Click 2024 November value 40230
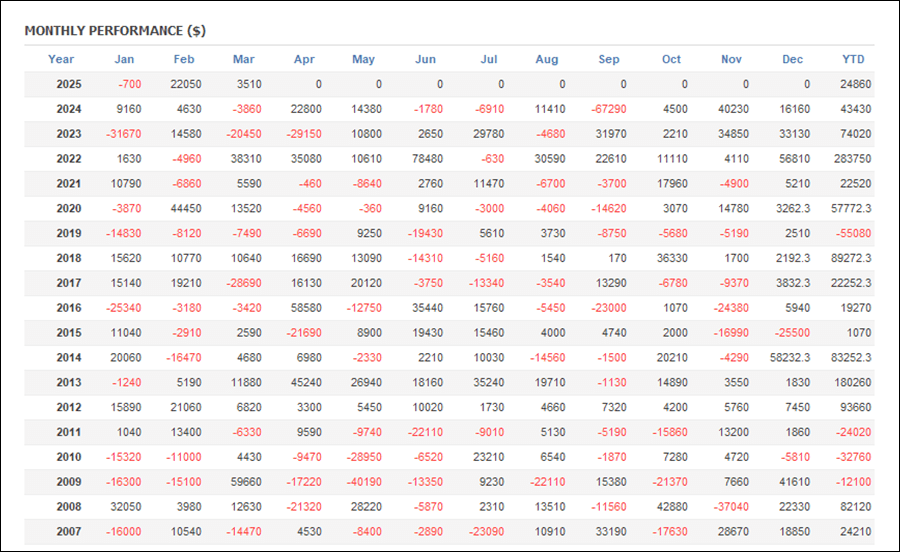 (x=733, y=109)
